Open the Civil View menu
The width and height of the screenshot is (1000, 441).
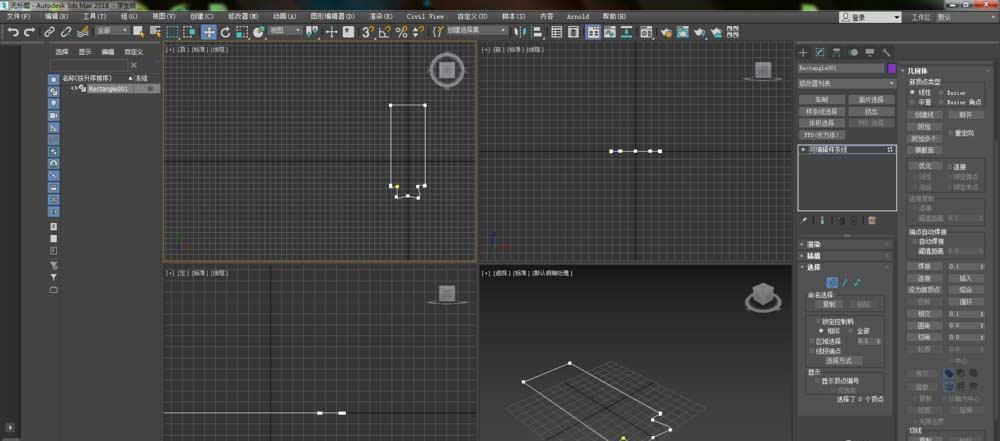point(425,16)
